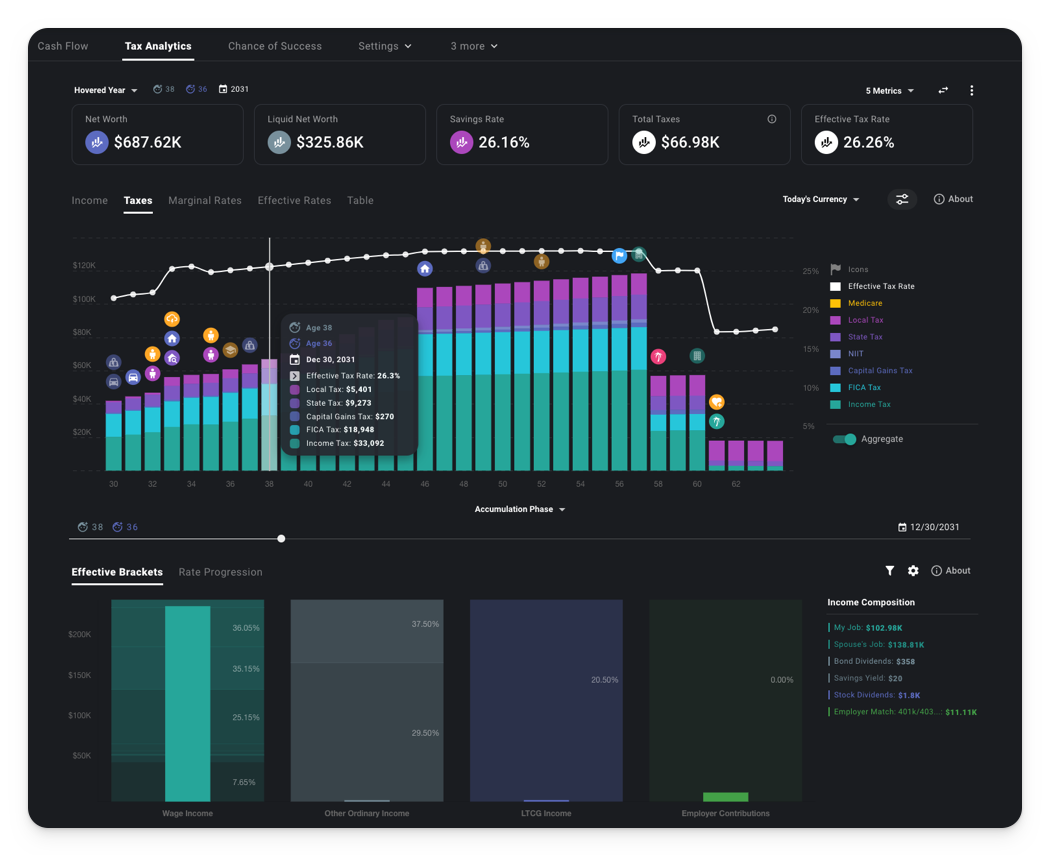Switch to the Marginal Rates tab
Image resolution: width=1050 pixels, height=855 pixels.
pyautogui.click(x=205, y=200)
